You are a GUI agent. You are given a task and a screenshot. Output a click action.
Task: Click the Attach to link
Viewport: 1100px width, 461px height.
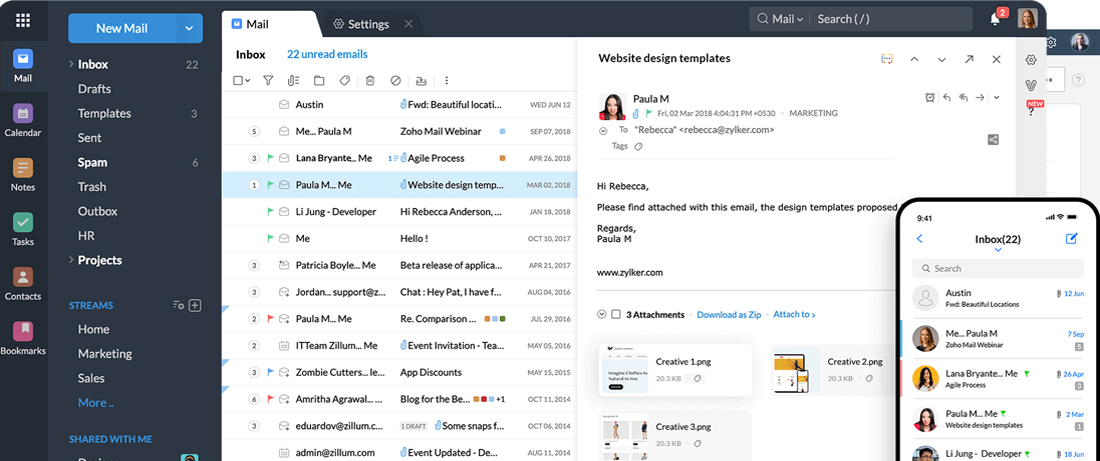[x=794, y=314]
